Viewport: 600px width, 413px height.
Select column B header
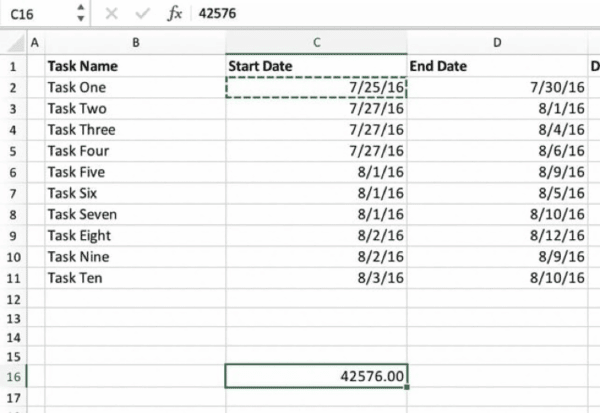[135, 43]
